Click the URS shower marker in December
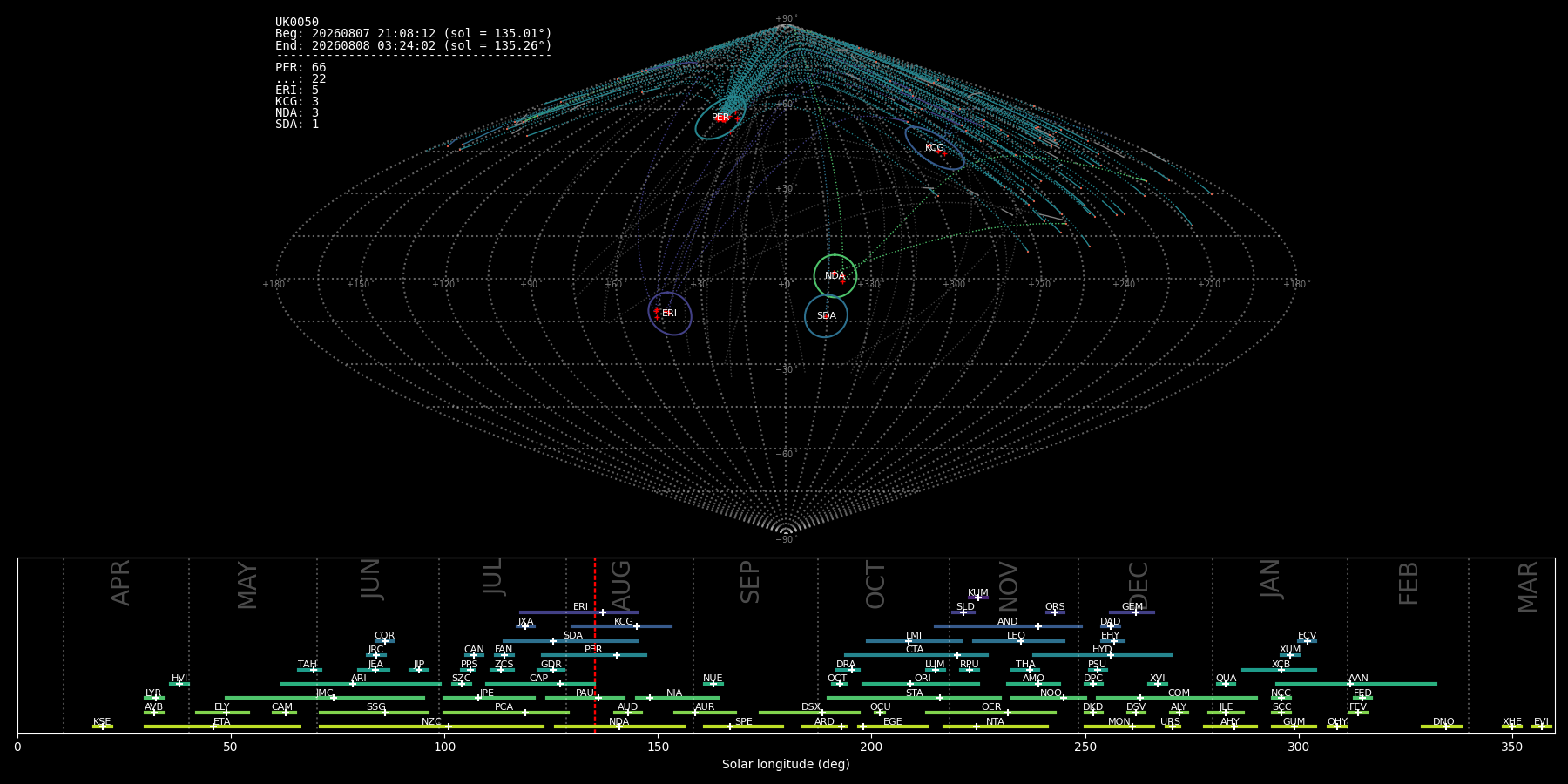The height and width of the screenshot is (784, 1568). pos(1172,727)
